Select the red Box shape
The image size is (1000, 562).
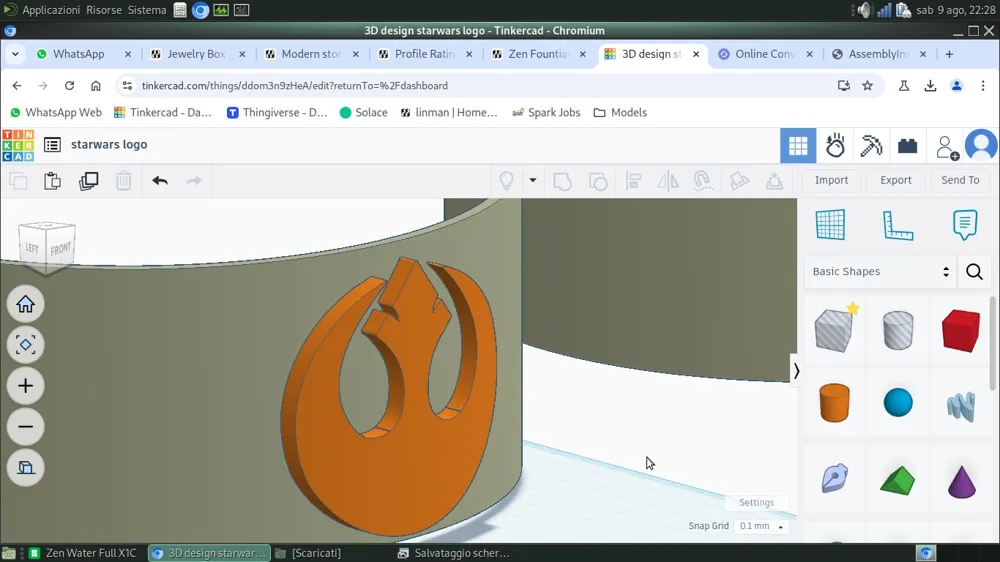pyautogui.click(x=960, y=330)
